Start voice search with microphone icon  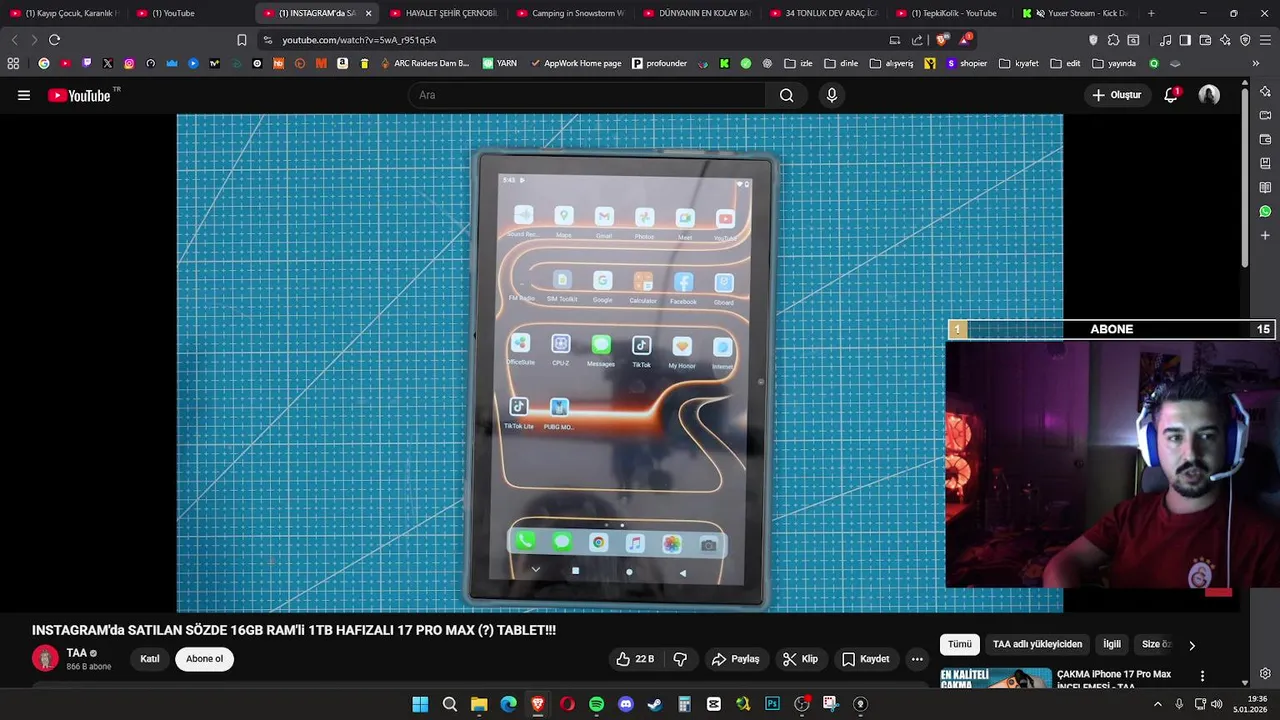[x=831, y=95]
